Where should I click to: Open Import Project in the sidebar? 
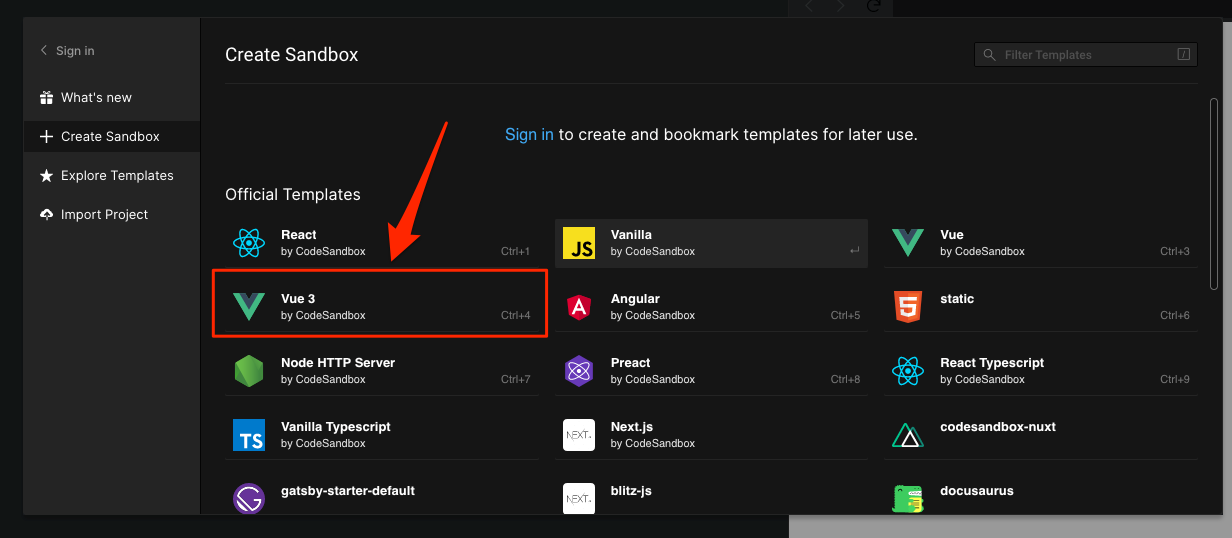(104, 215)
